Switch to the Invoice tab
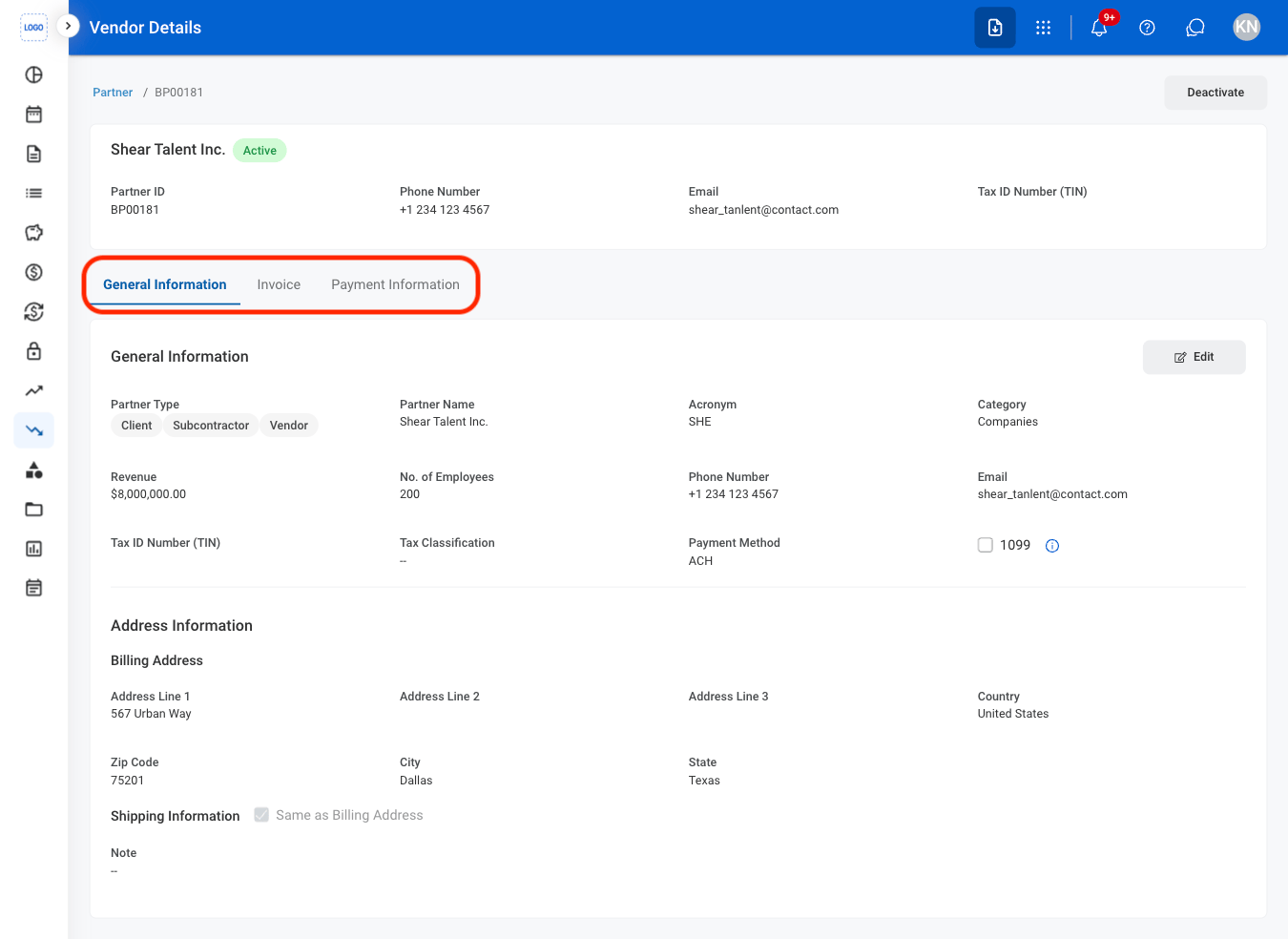 tap(279, 284)
